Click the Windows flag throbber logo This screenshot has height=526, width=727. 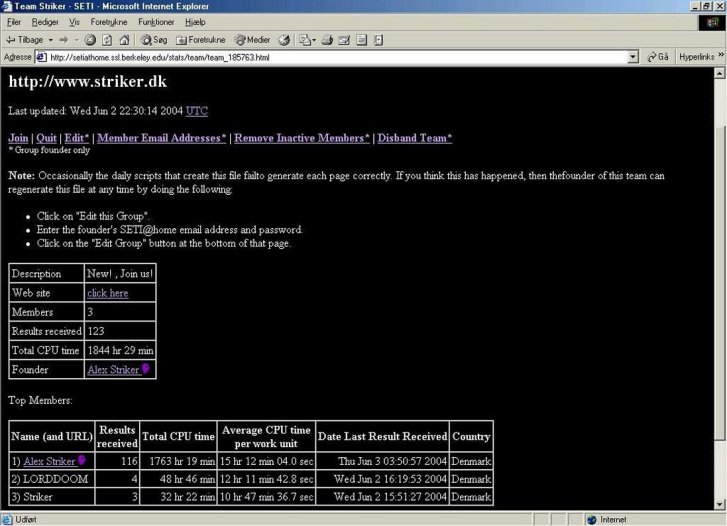pos(712,23)
